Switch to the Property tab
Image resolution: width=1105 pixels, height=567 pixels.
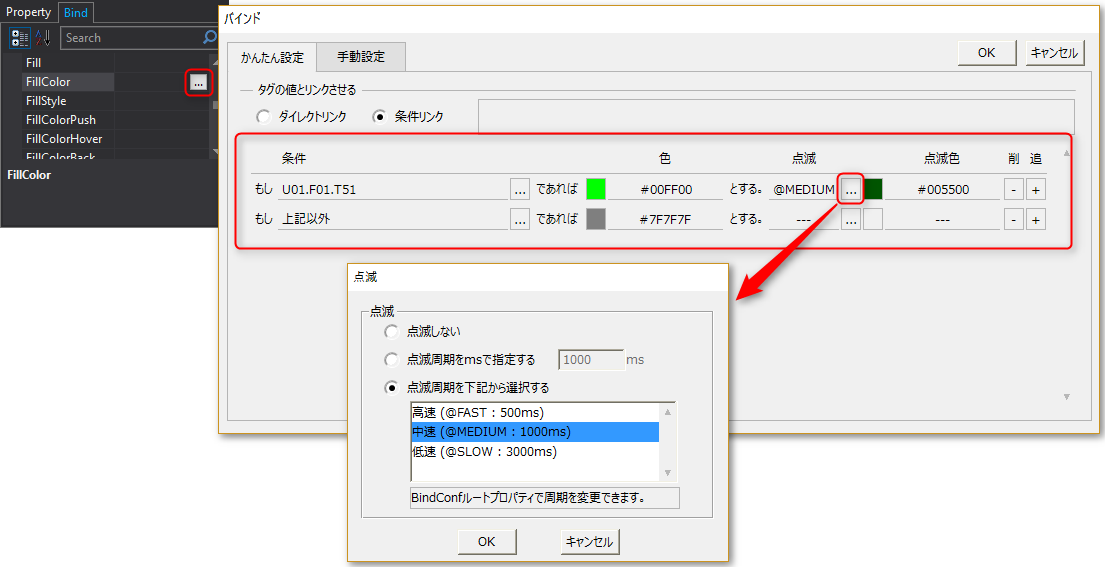click(x=29, y=12)
